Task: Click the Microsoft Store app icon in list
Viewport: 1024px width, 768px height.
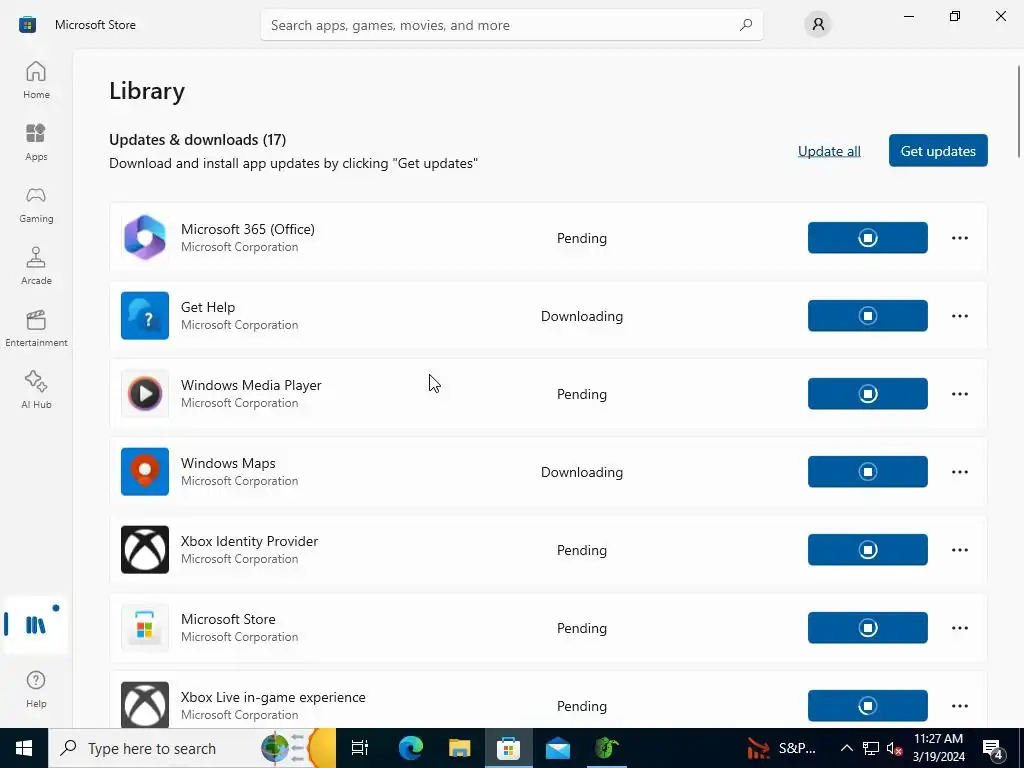Action: click(x=145, y=628)
